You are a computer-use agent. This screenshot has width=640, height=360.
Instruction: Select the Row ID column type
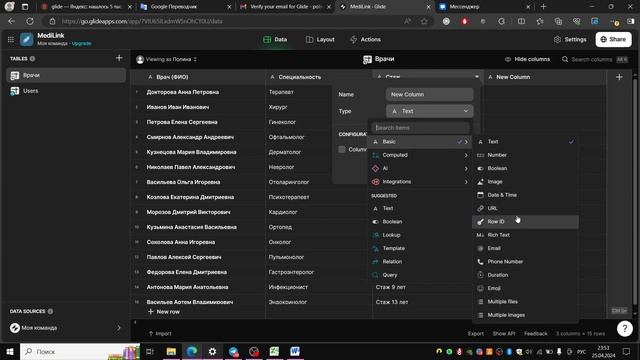525,222
